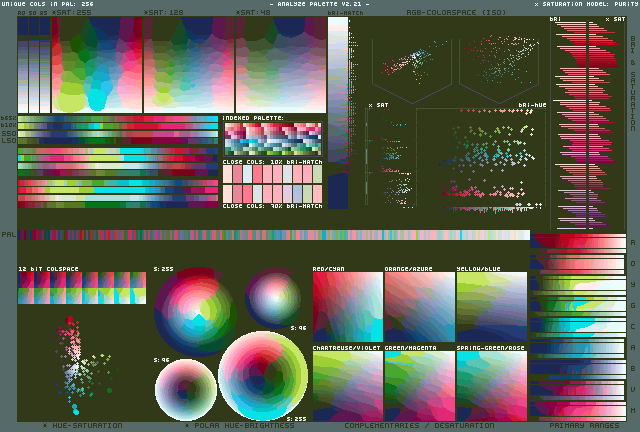Click the 'Analyze Palette V2.21' title
The height and width of the screenshot is (432, 640).
click(320, 4)
